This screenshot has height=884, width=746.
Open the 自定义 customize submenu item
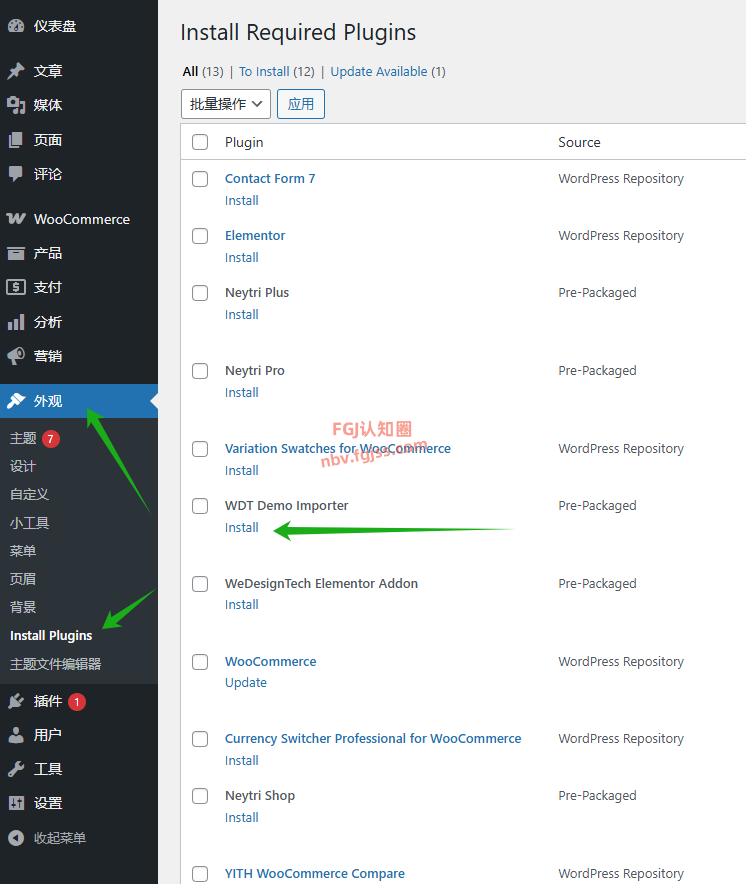coord(29,494)
